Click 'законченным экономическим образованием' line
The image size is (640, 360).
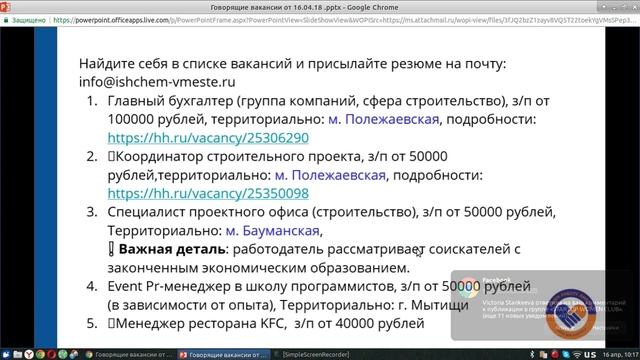click(259, 268)
